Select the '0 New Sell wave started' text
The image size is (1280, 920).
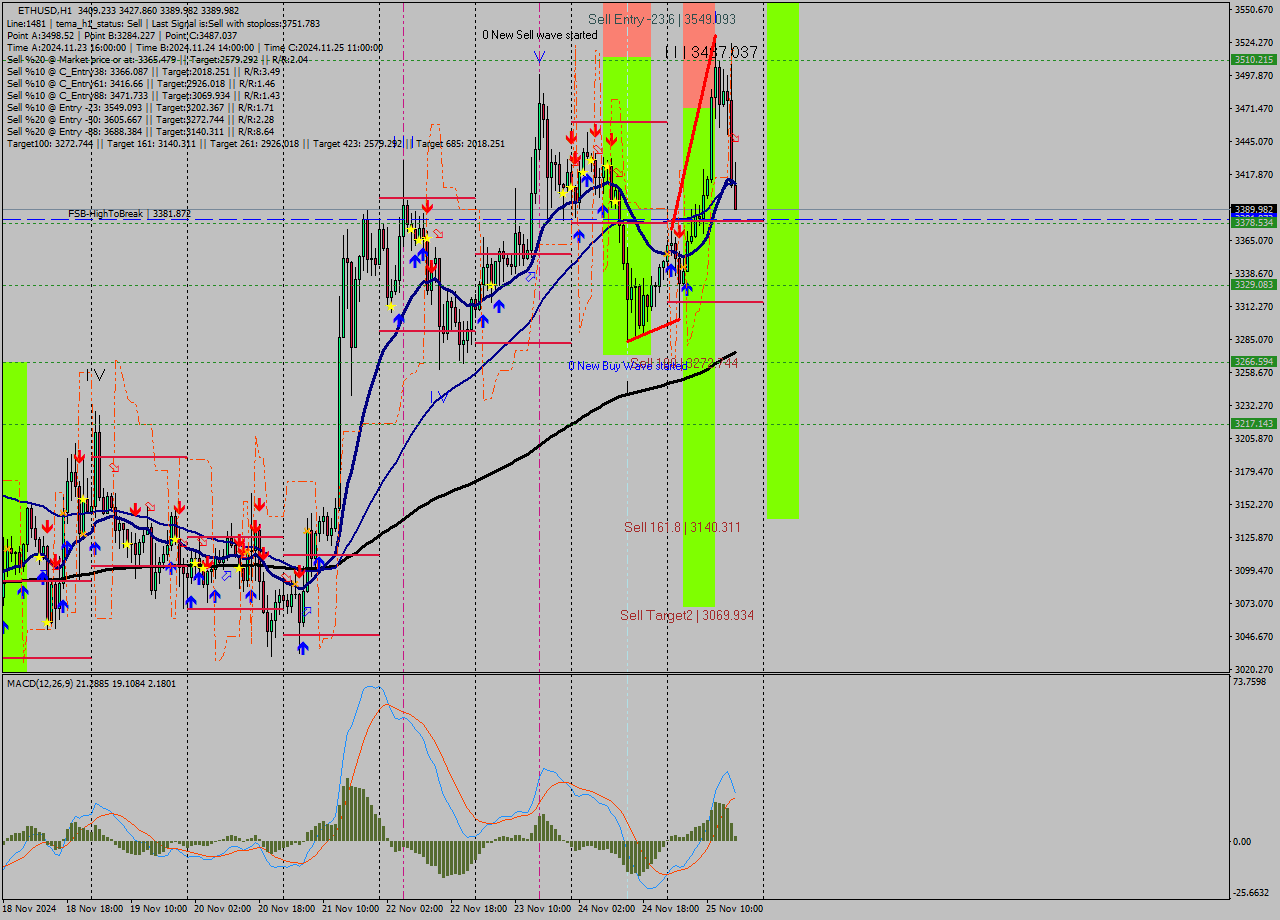pos(539,35)
